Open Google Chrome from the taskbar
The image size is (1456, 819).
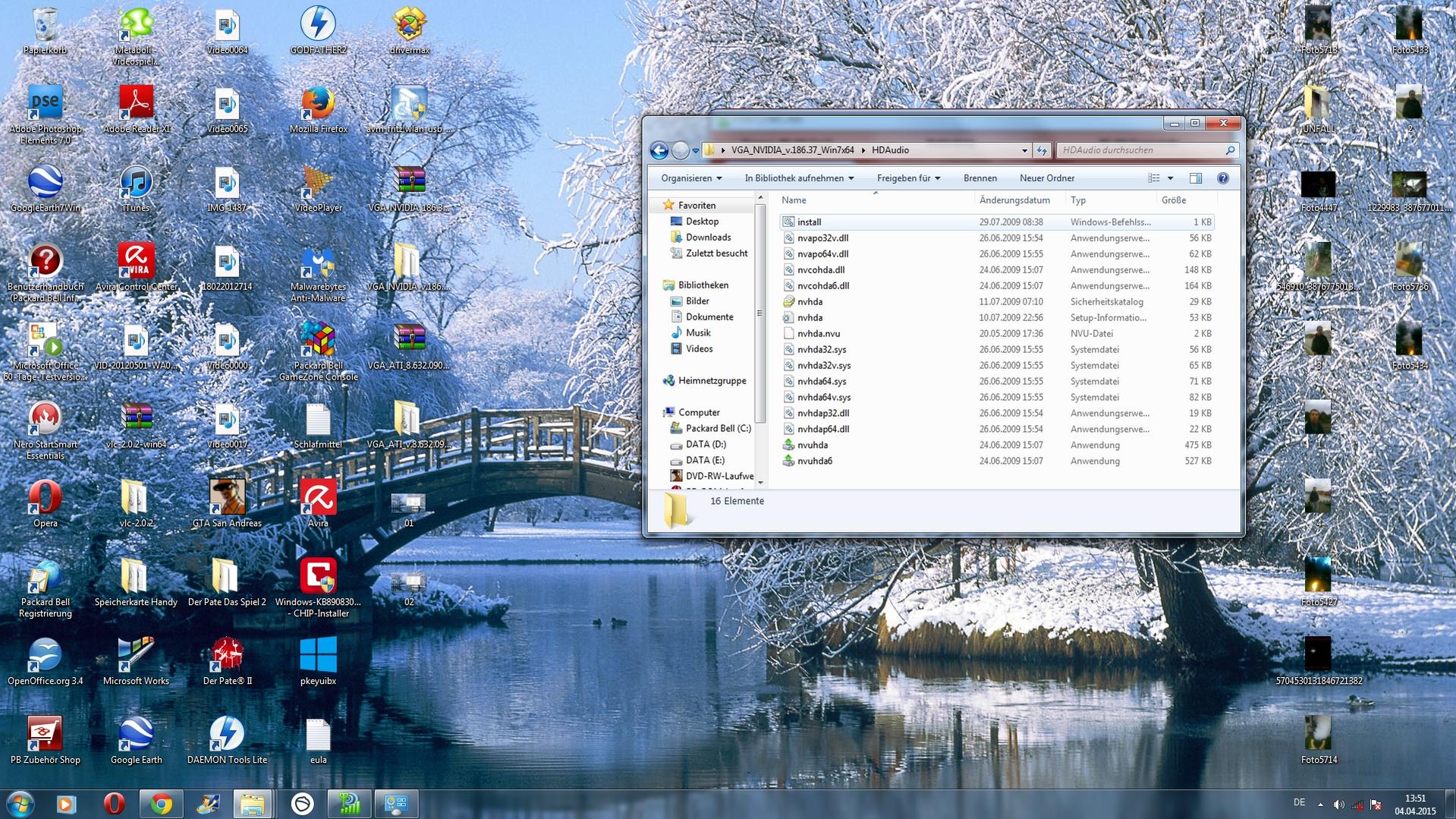click(x=161, y=804)
